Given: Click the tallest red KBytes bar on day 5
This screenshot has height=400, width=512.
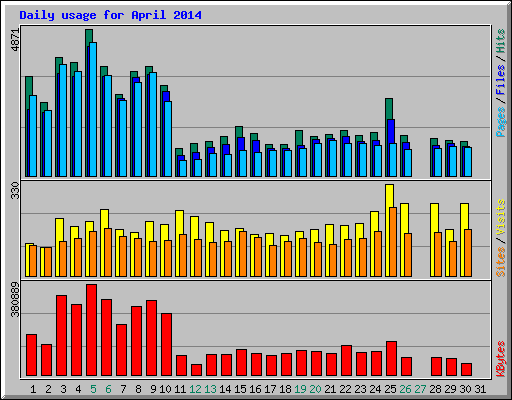Looking at the screenshot, I should [91, 330].
